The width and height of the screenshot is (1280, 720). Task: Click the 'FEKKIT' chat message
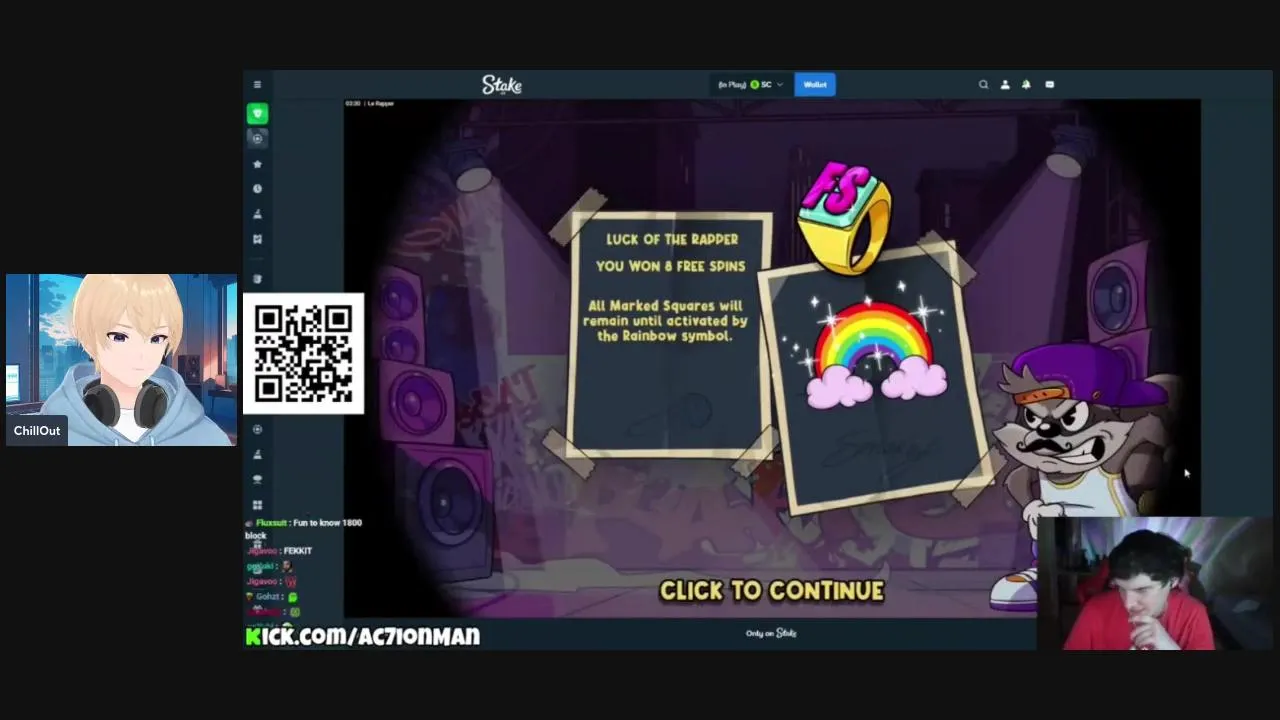(x=298, y=551)
